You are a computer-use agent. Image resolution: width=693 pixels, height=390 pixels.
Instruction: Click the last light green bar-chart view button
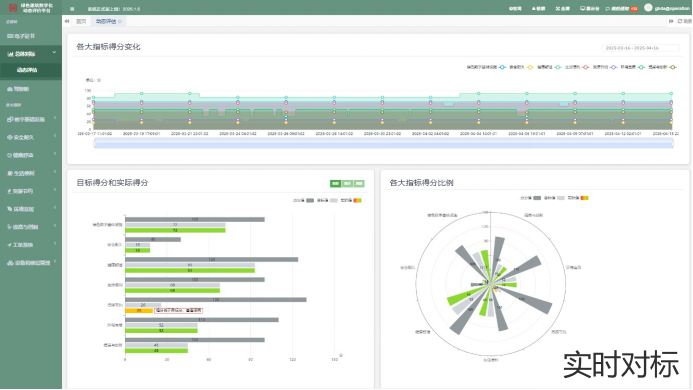[359, 184]
